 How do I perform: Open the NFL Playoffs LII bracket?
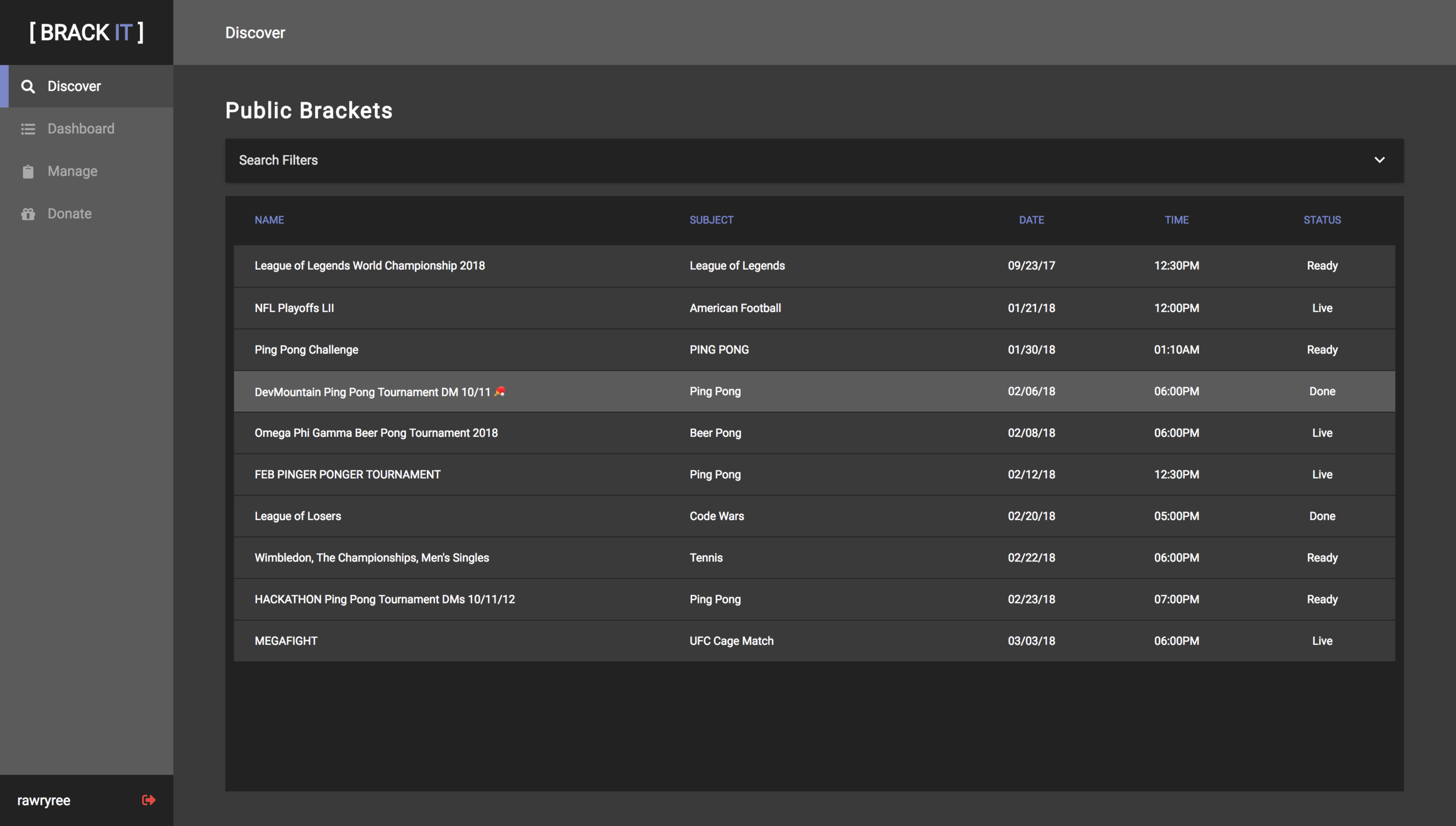click(x=294, y=308)
